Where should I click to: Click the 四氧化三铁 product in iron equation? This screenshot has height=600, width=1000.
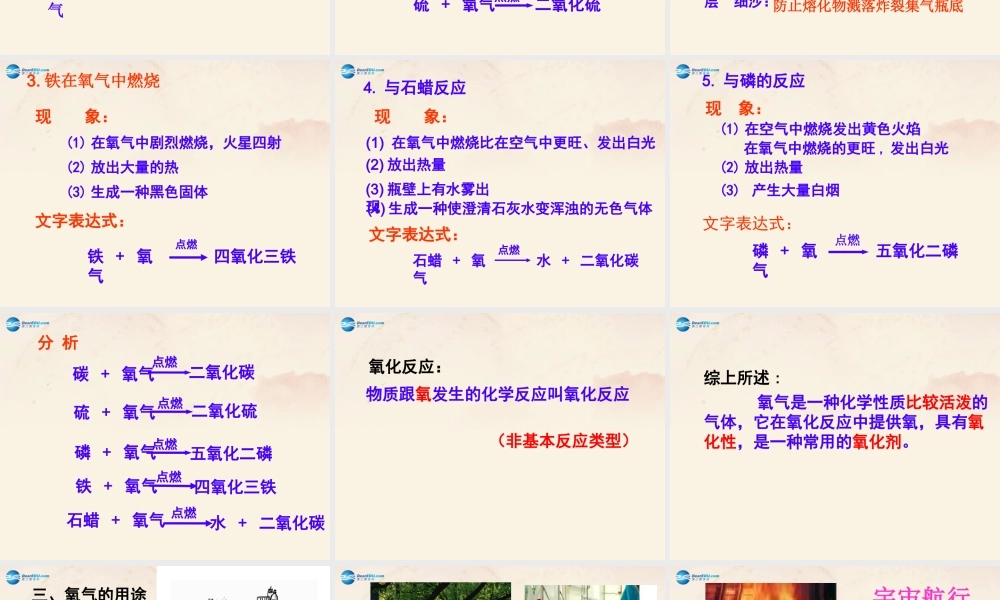255,257
